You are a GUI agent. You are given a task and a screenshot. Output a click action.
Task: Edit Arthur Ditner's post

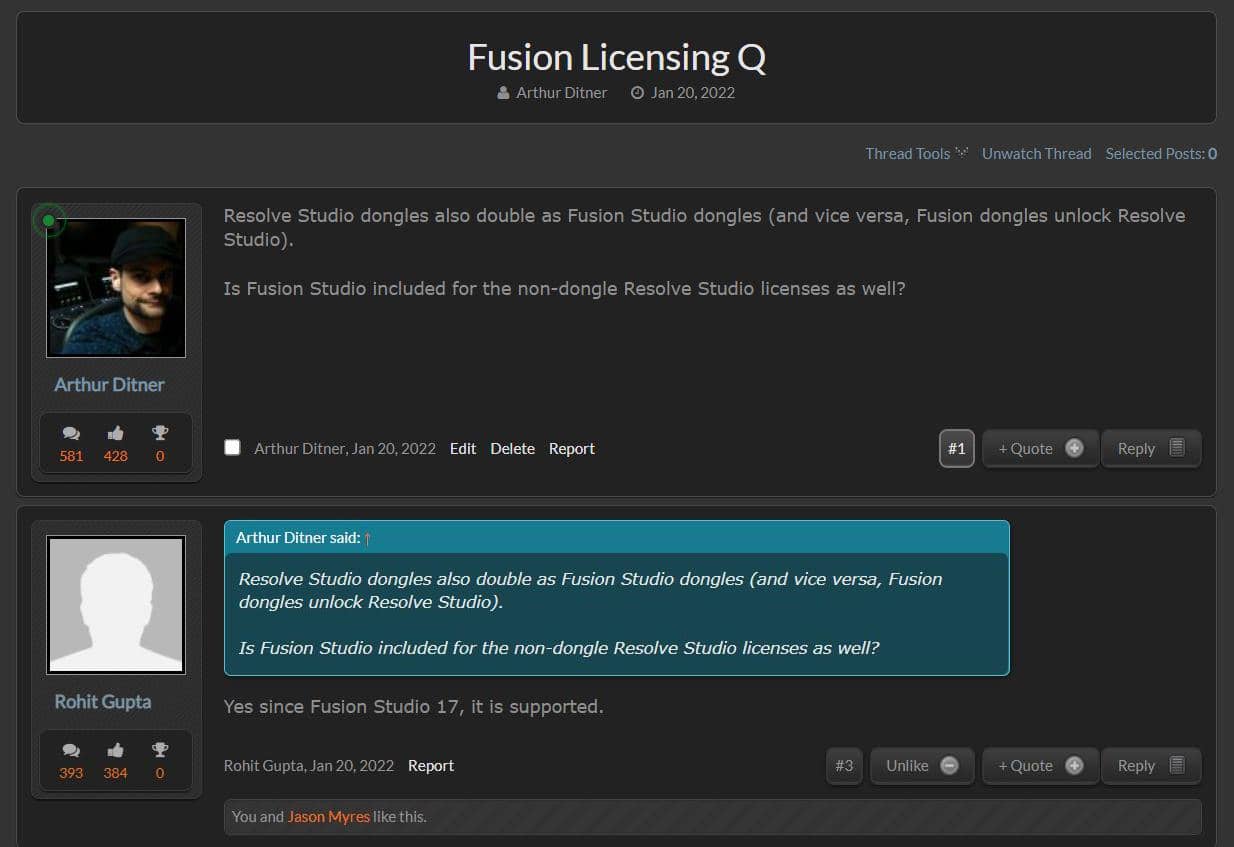pyautogui.click(x=463, y=448)
